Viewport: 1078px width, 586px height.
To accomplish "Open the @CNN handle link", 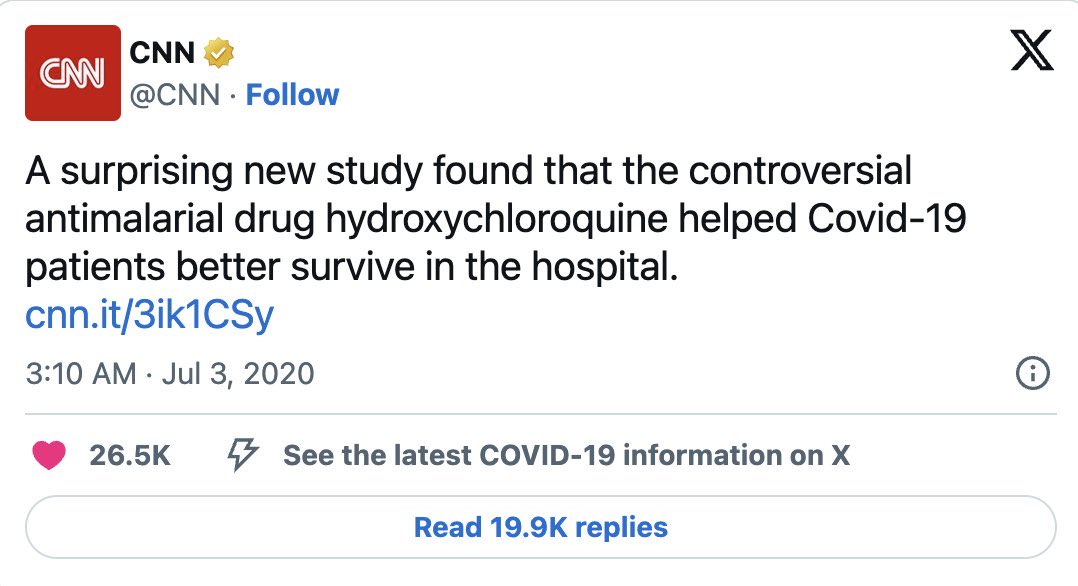I will pyautogui.click(x=174, y=95).
